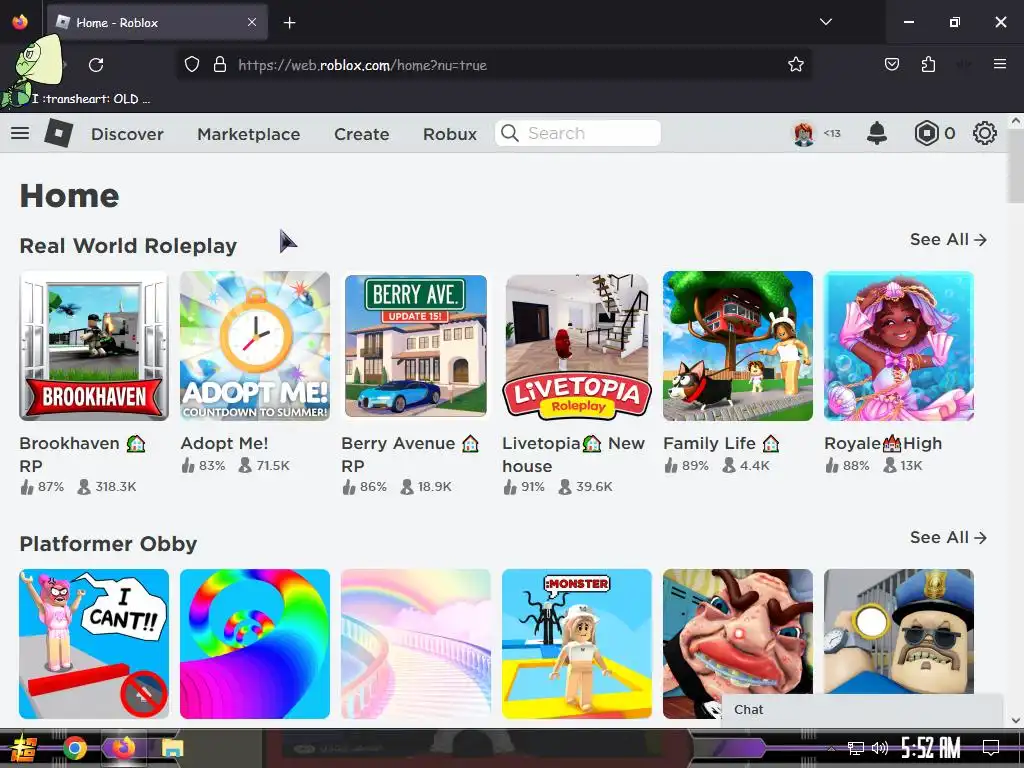Click the Adopt Me! clock thumbnail
The height and width of the screenshot is (768, 1024).
(255, 346)
